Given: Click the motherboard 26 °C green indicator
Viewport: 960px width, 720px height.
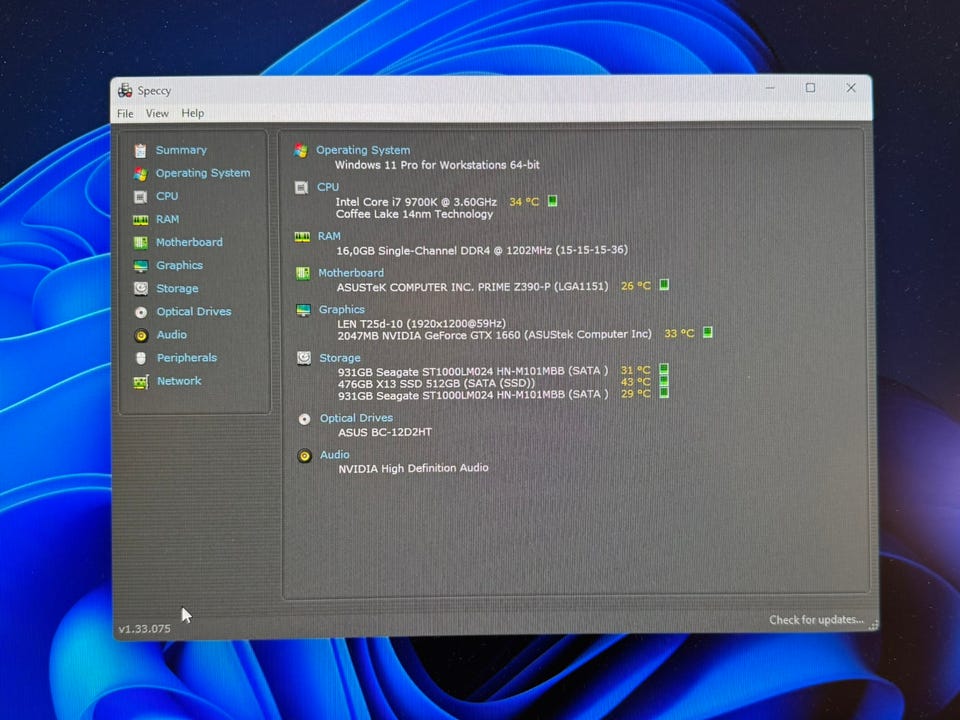Looking at the screenshot, I should tap(664, 285).
